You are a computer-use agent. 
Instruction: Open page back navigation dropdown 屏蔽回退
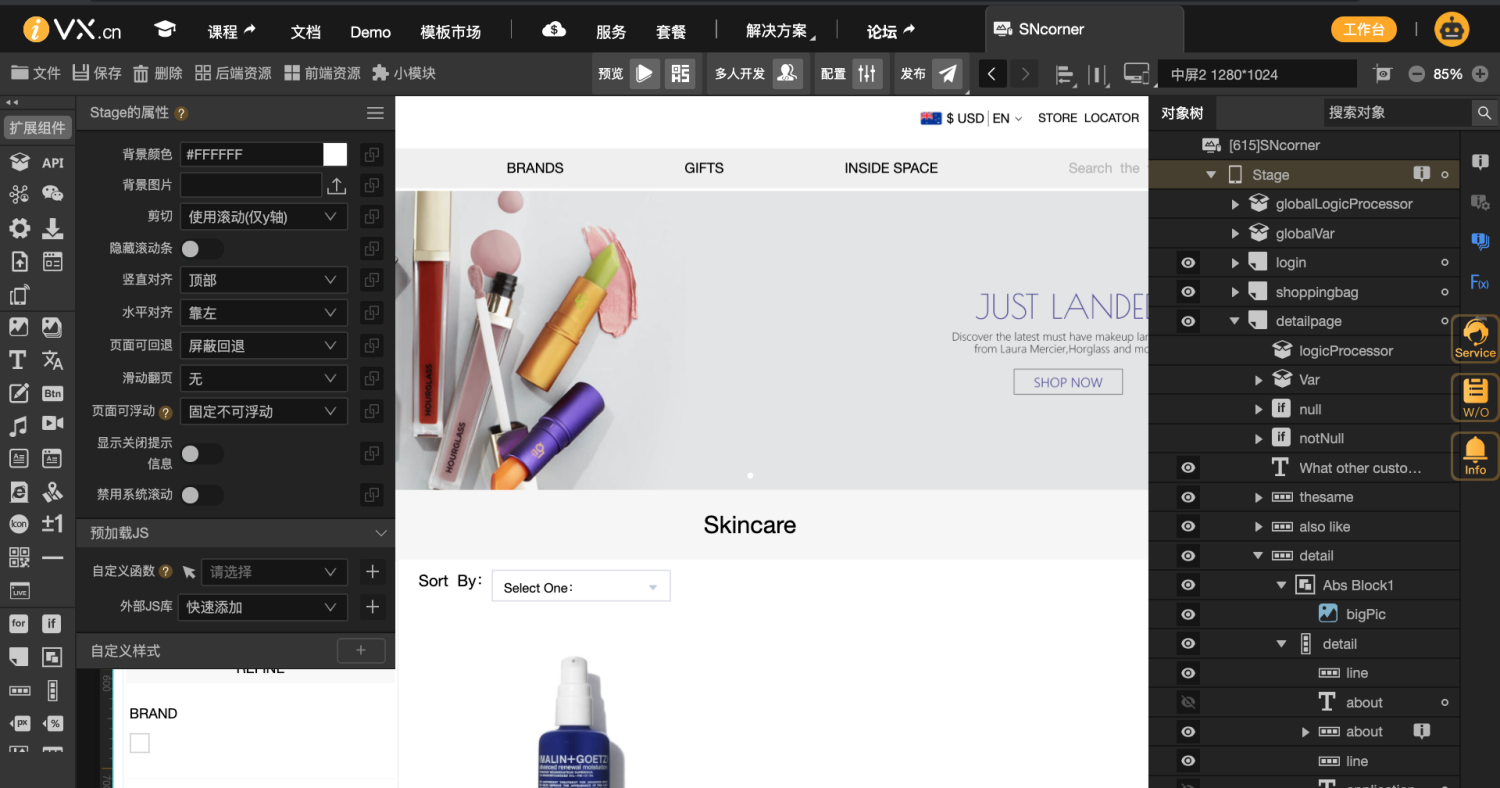click(264, 346)
